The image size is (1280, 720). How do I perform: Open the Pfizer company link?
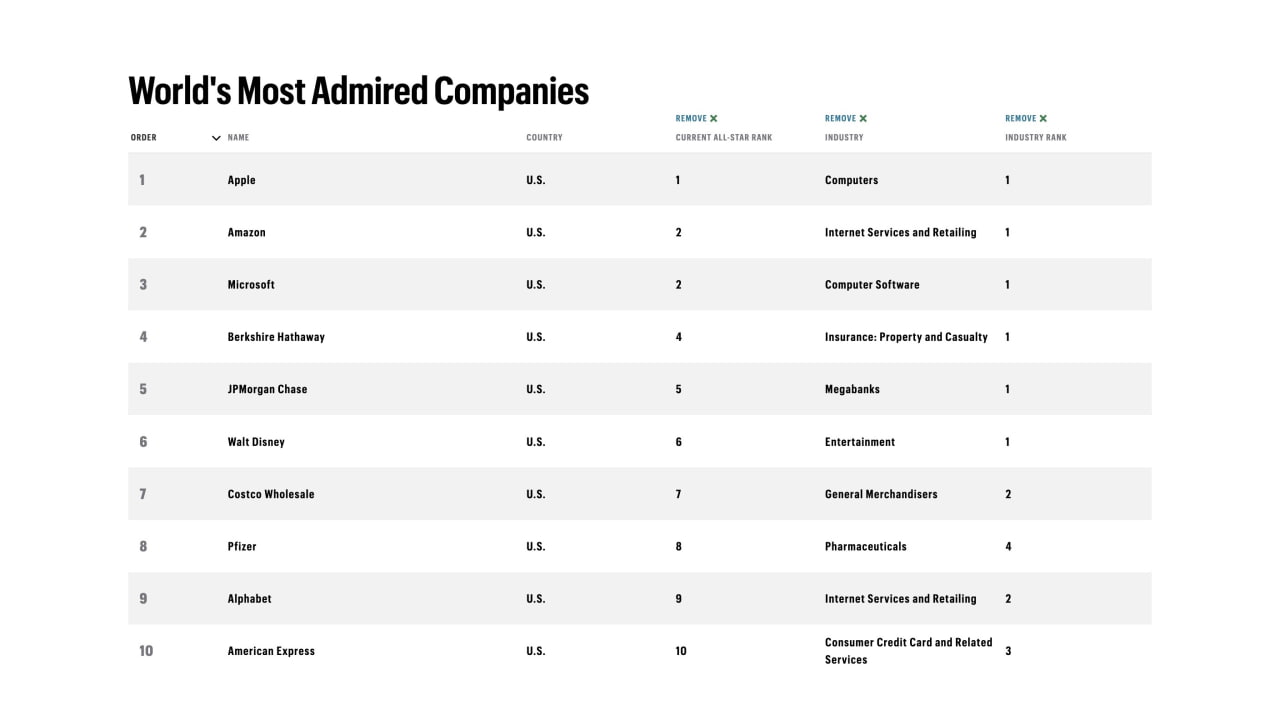click(242, 547)
